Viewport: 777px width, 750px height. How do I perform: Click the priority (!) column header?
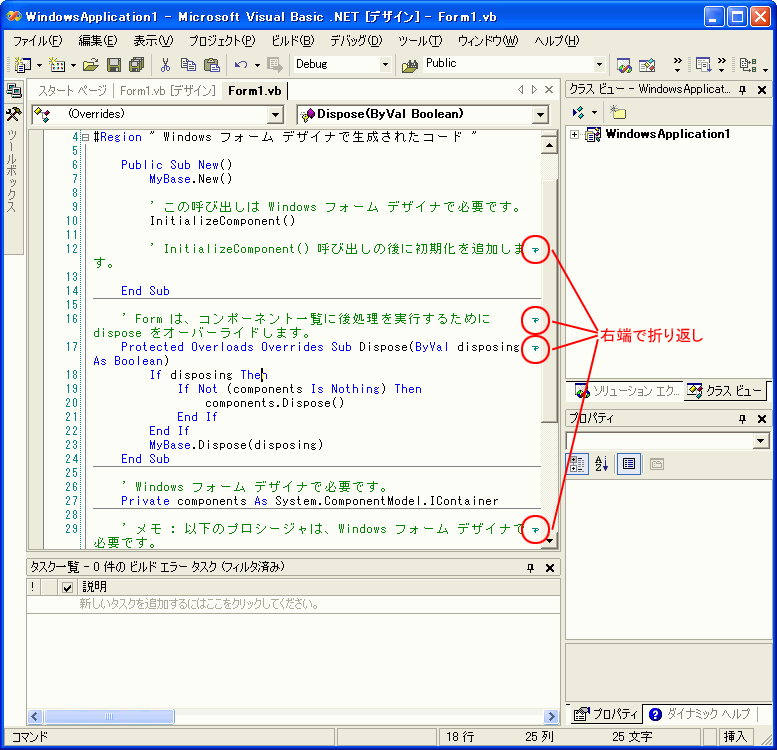point(33,587)
